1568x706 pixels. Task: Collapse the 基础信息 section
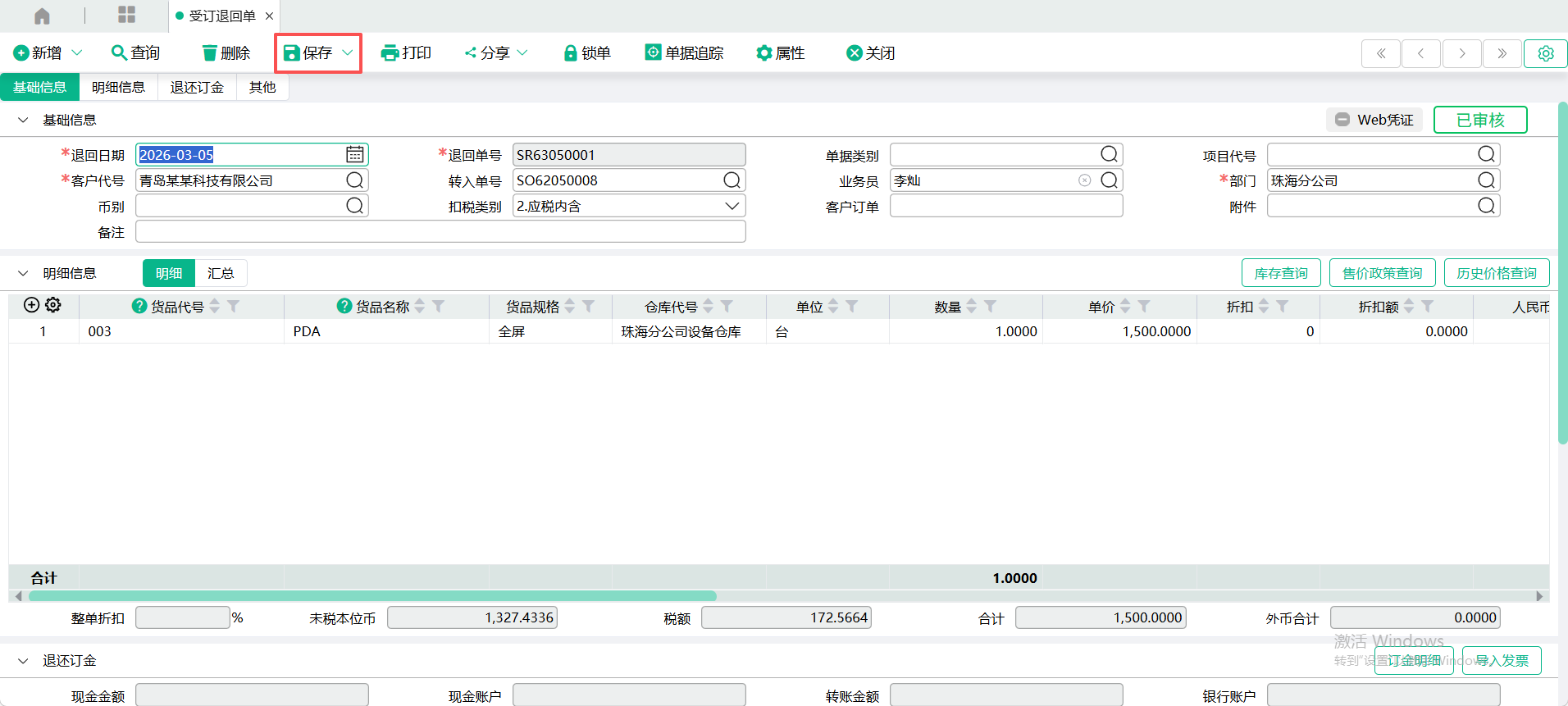23,120
